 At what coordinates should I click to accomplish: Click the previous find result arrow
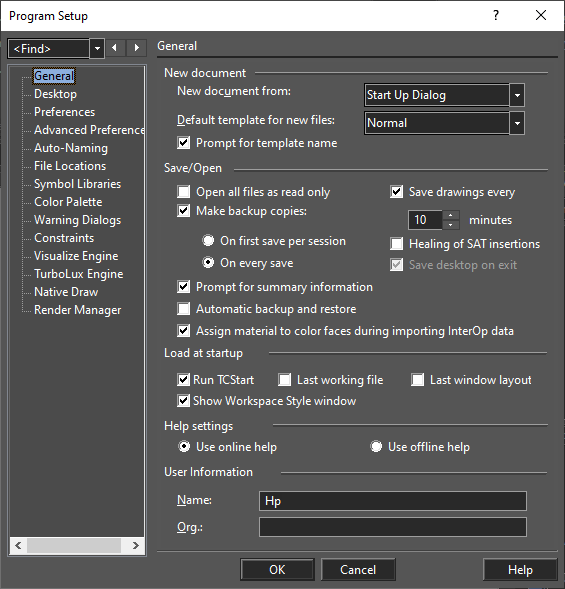pyautogui.click(x=115, y=48)
